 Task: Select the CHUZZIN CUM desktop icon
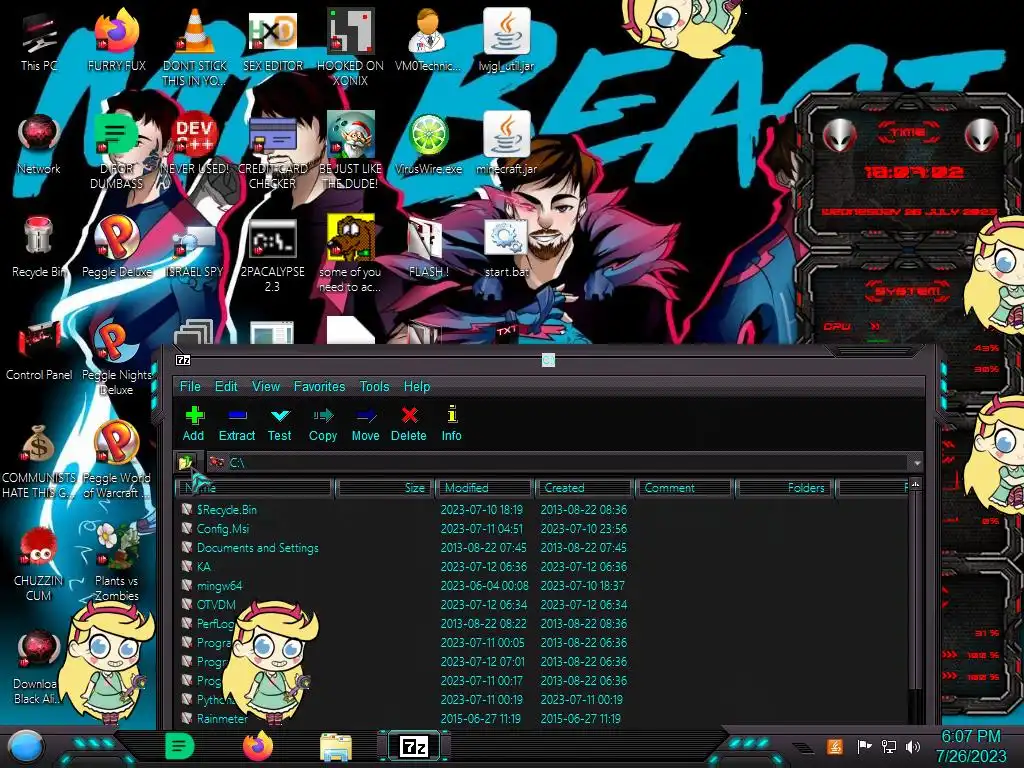pos(39,562)
